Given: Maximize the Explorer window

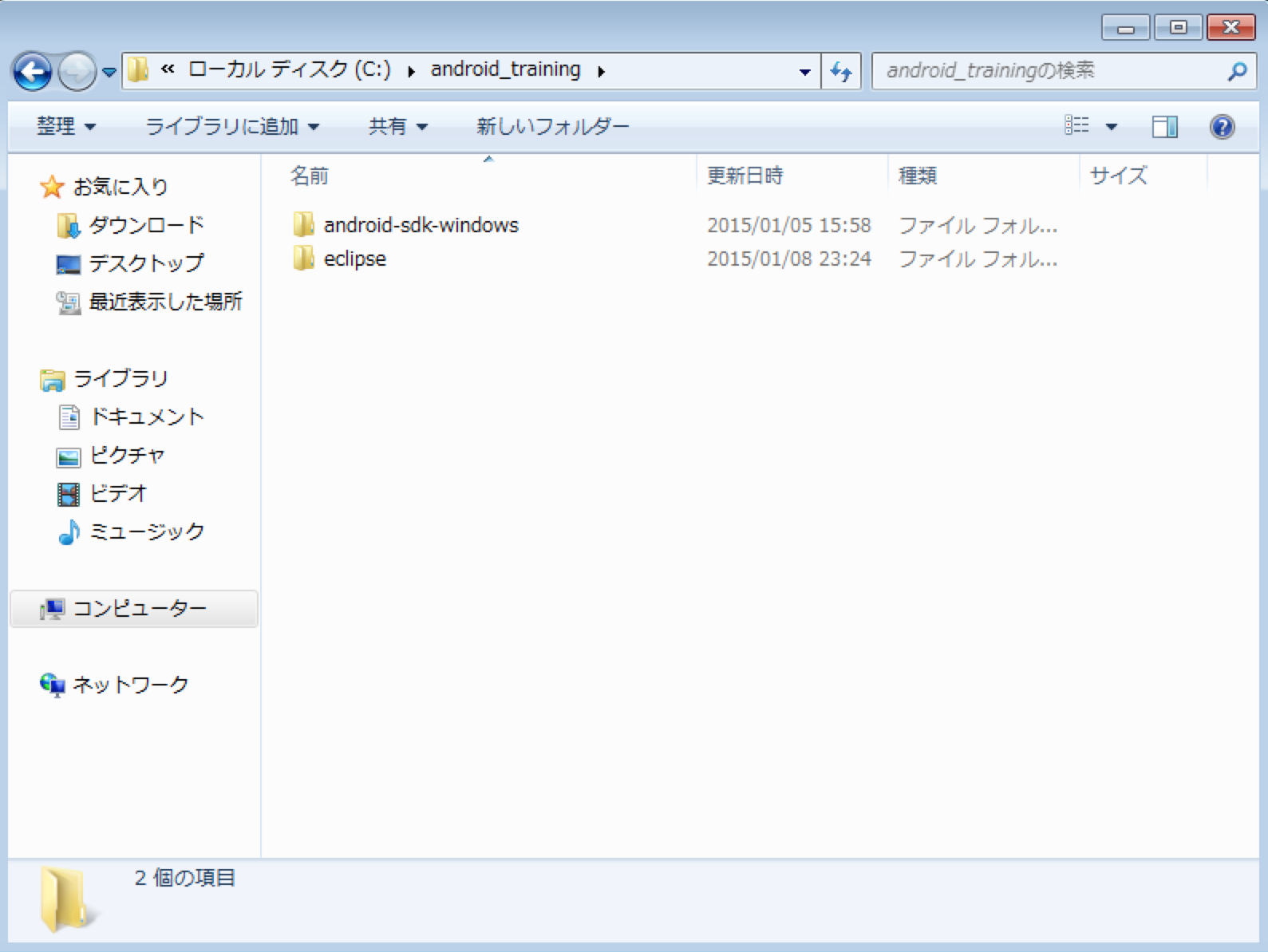Looking at the screenshot, I should coord(1178,28).
